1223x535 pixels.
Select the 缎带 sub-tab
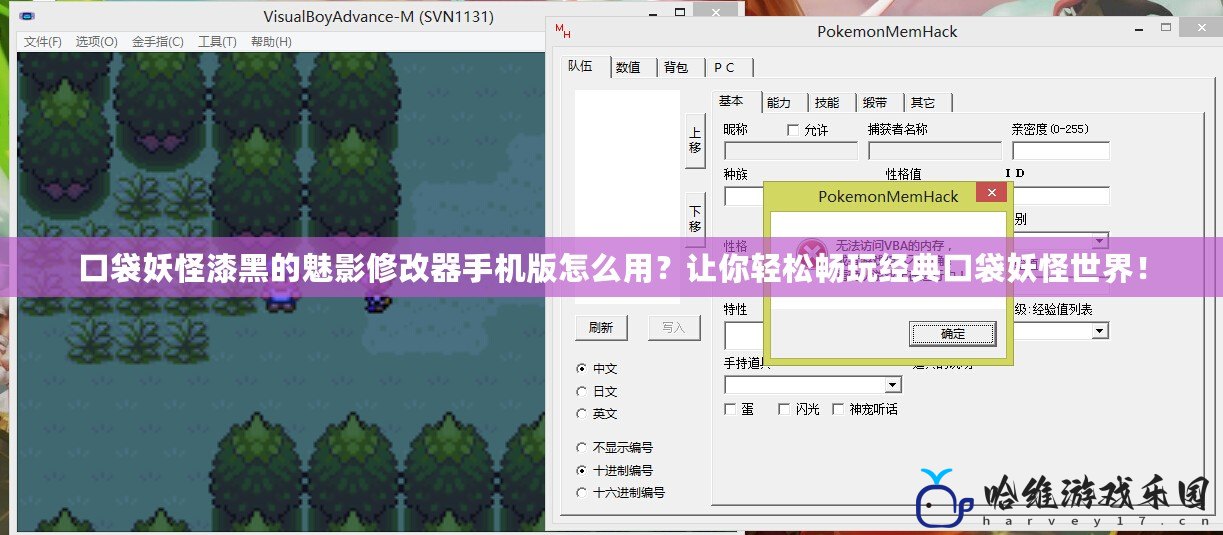[875, 102]
